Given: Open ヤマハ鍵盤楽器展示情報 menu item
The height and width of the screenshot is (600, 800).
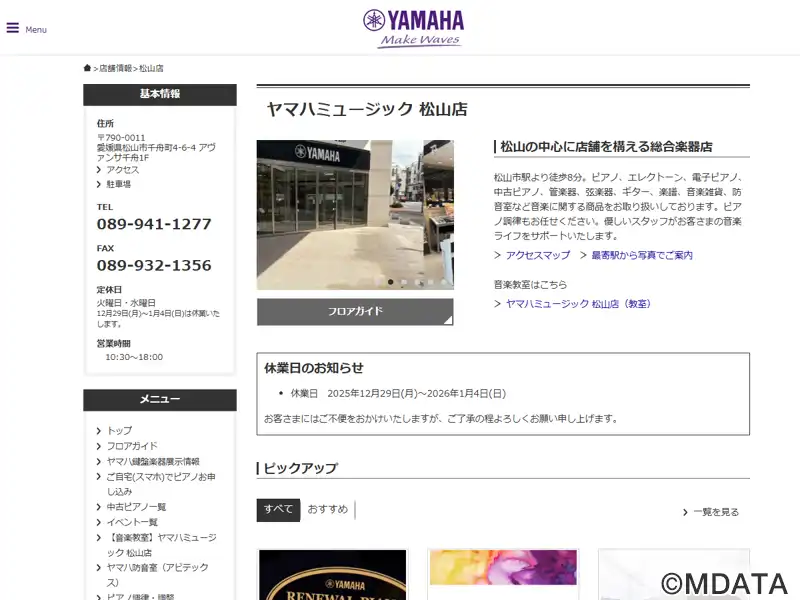Looking at the screenshot, I should 152,462.
